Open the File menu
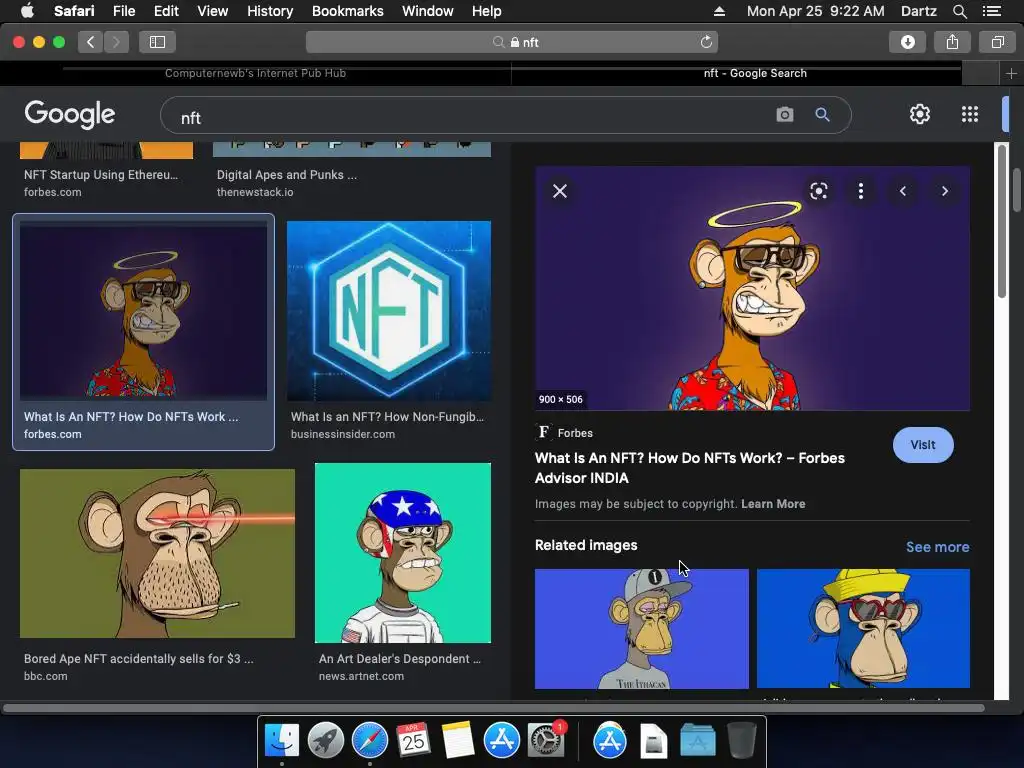 coord(123,11)
